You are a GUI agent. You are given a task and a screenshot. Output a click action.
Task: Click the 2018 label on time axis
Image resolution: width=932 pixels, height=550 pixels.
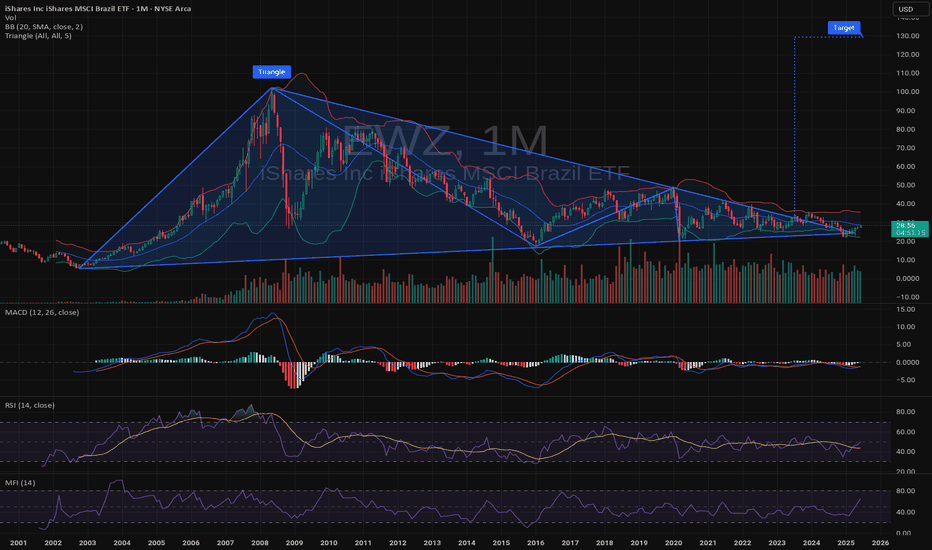click(604, 543)
